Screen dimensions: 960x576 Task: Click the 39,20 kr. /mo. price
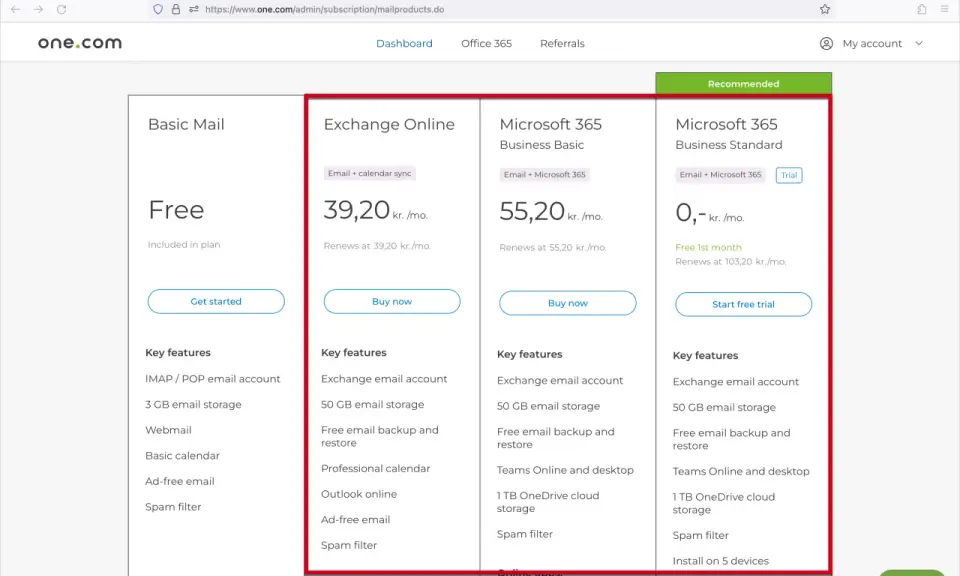375,210
